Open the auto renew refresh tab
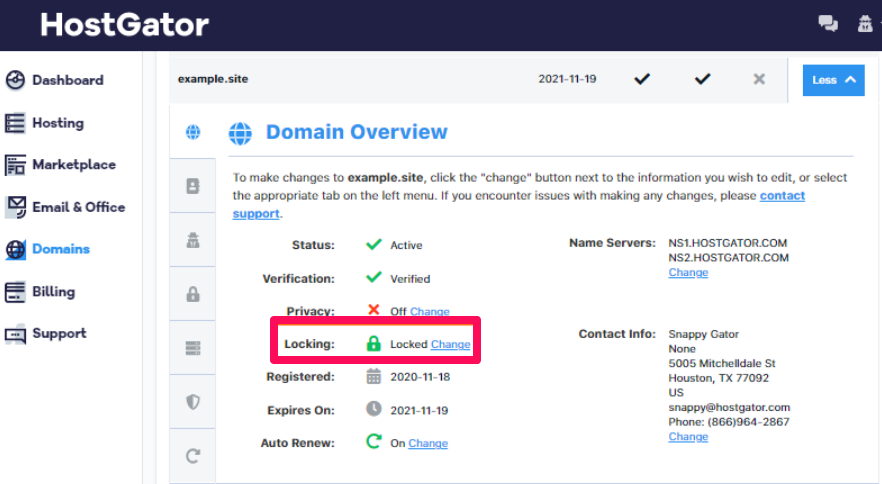882x484 pixels. [193, 456]
